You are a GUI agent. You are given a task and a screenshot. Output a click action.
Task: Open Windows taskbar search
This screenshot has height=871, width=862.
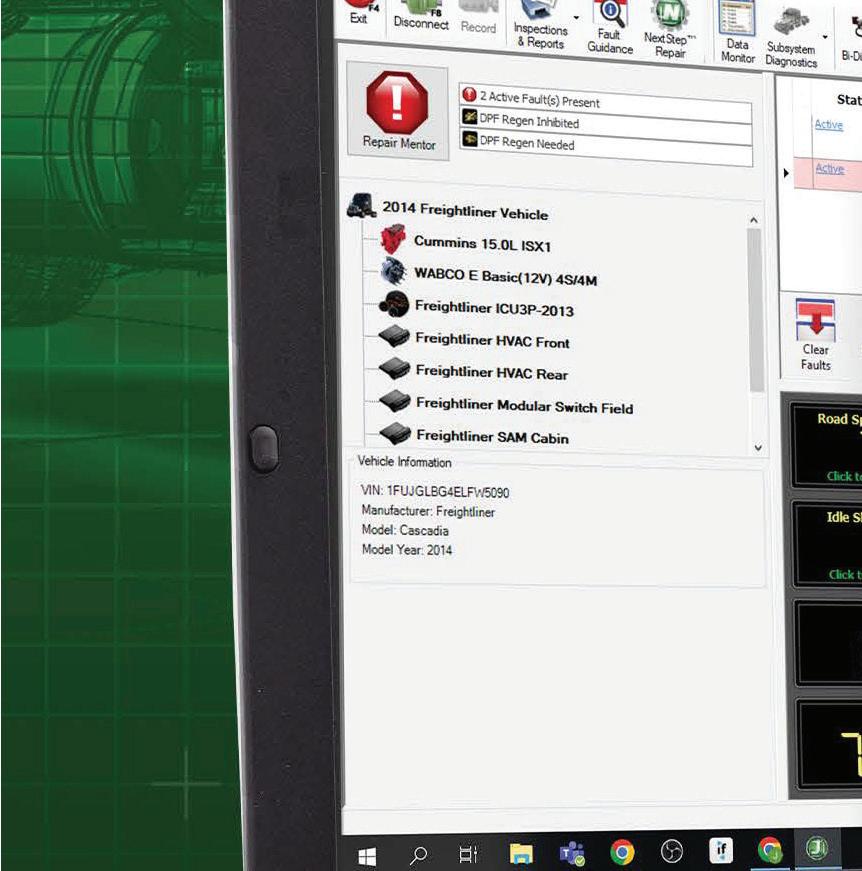pos(418,855)
